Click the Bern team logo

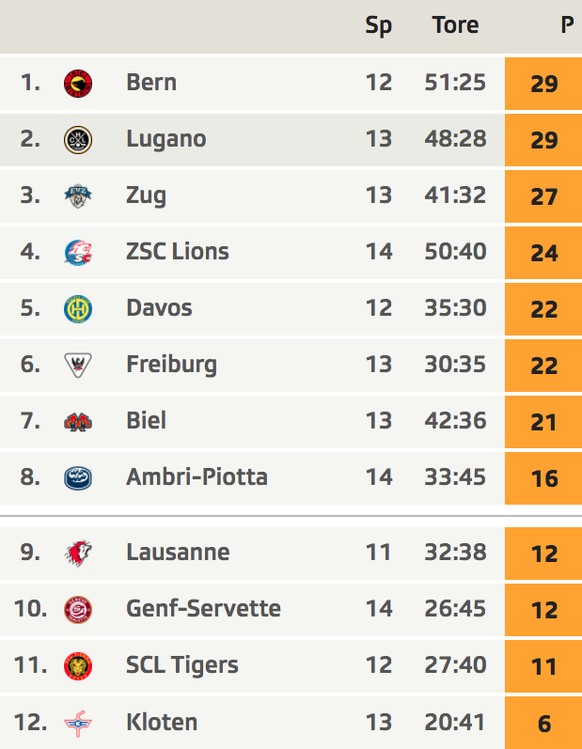[x=78, y=84]
